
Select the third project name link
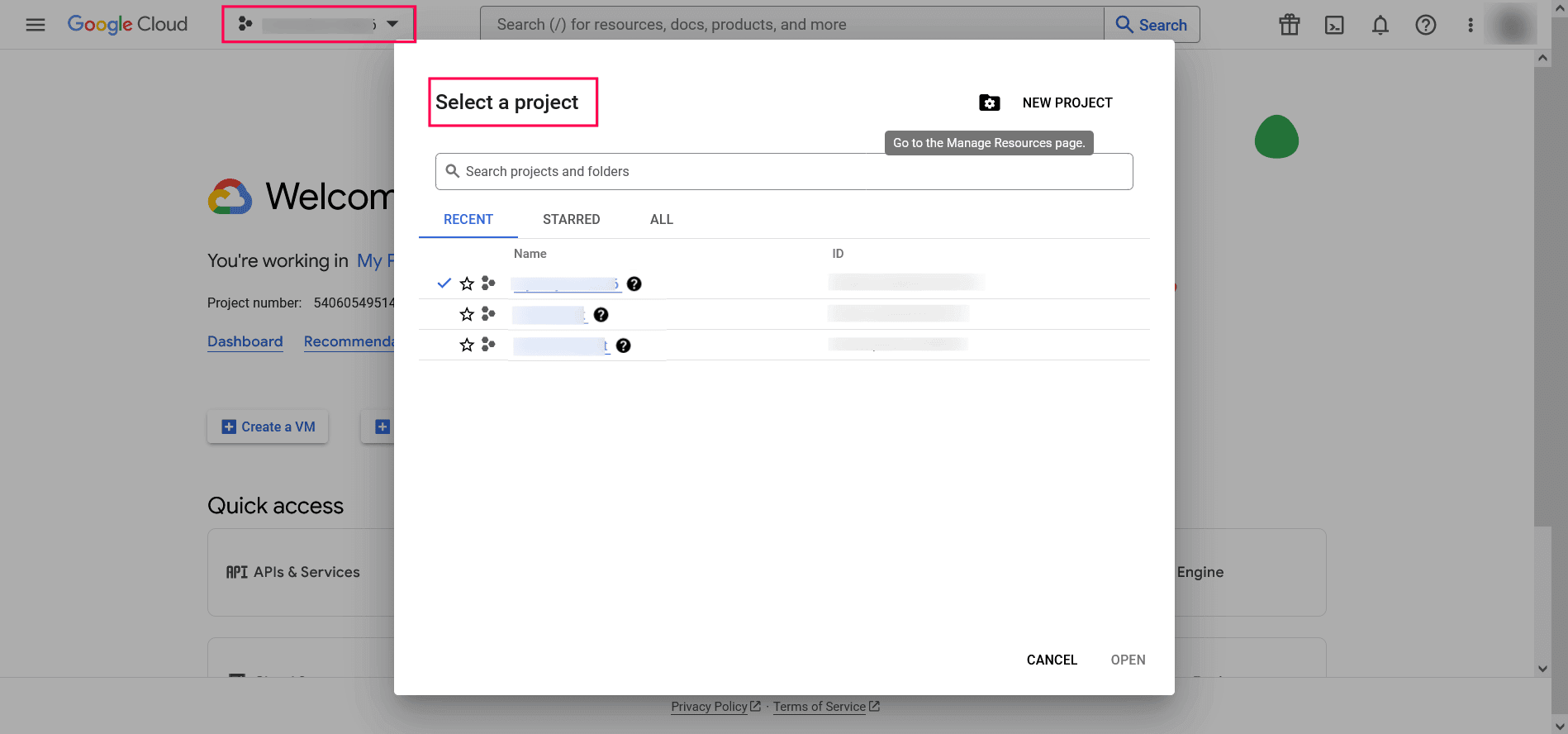(561, 346)
